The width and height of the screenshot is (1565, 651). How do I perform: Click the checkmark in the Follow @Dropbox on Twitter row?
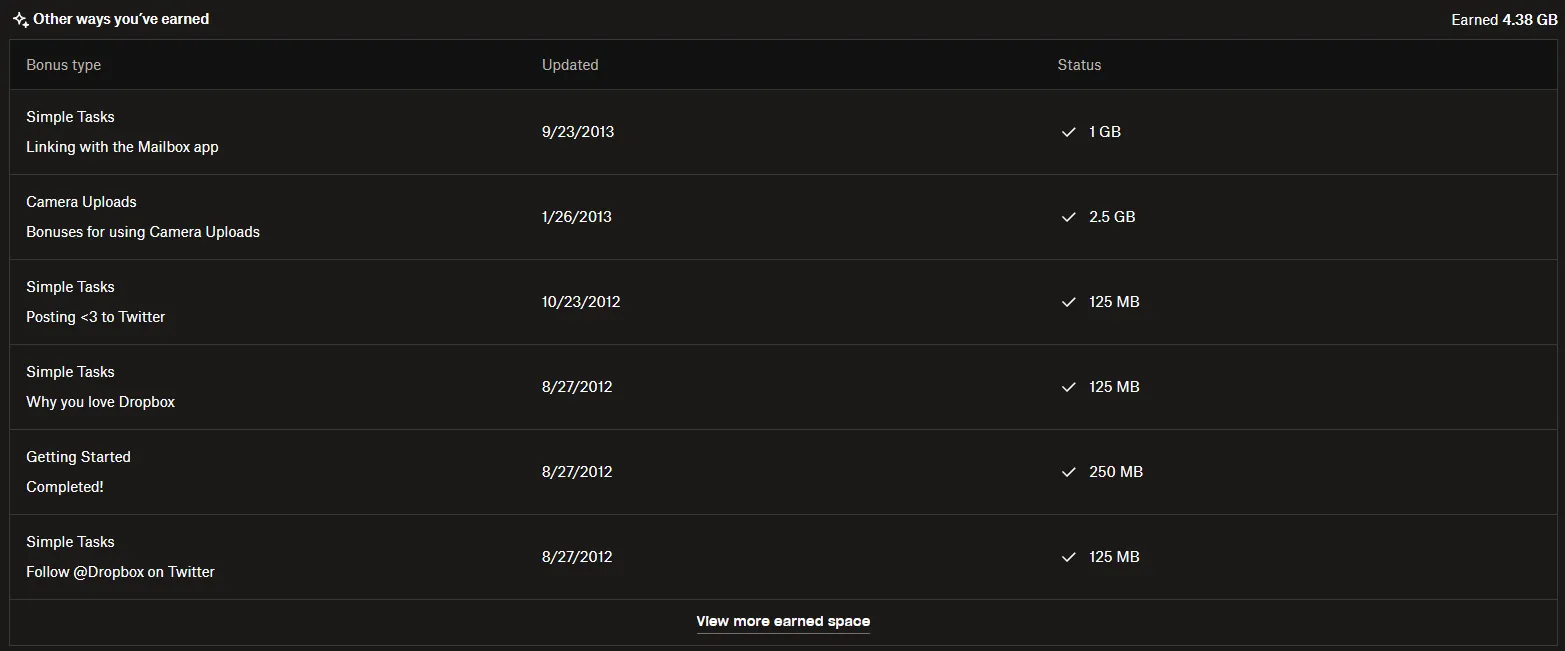tap(1068, 557)
